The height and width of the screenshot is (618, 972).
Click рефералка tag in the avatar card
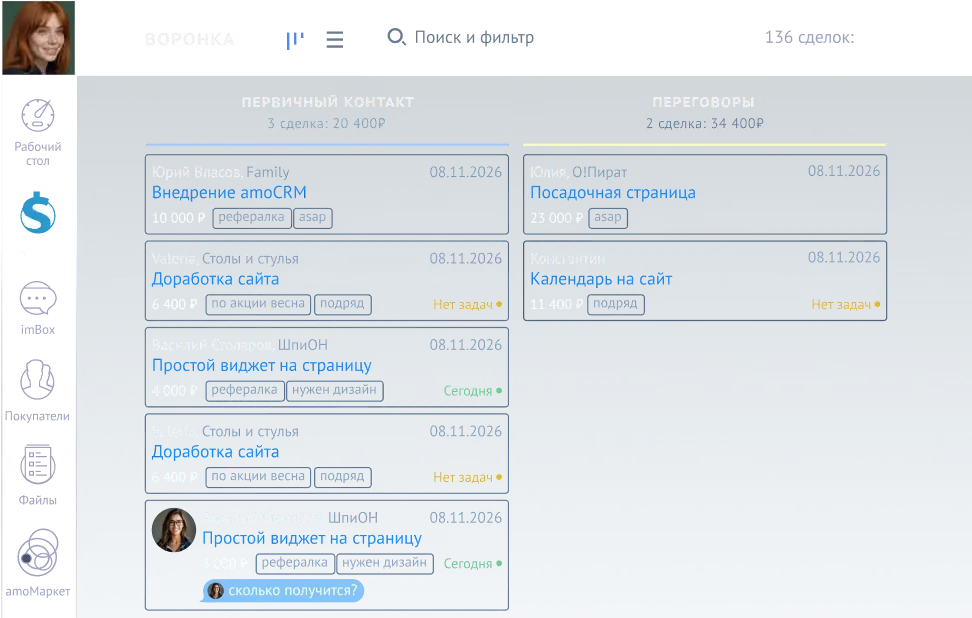(294, 563)
